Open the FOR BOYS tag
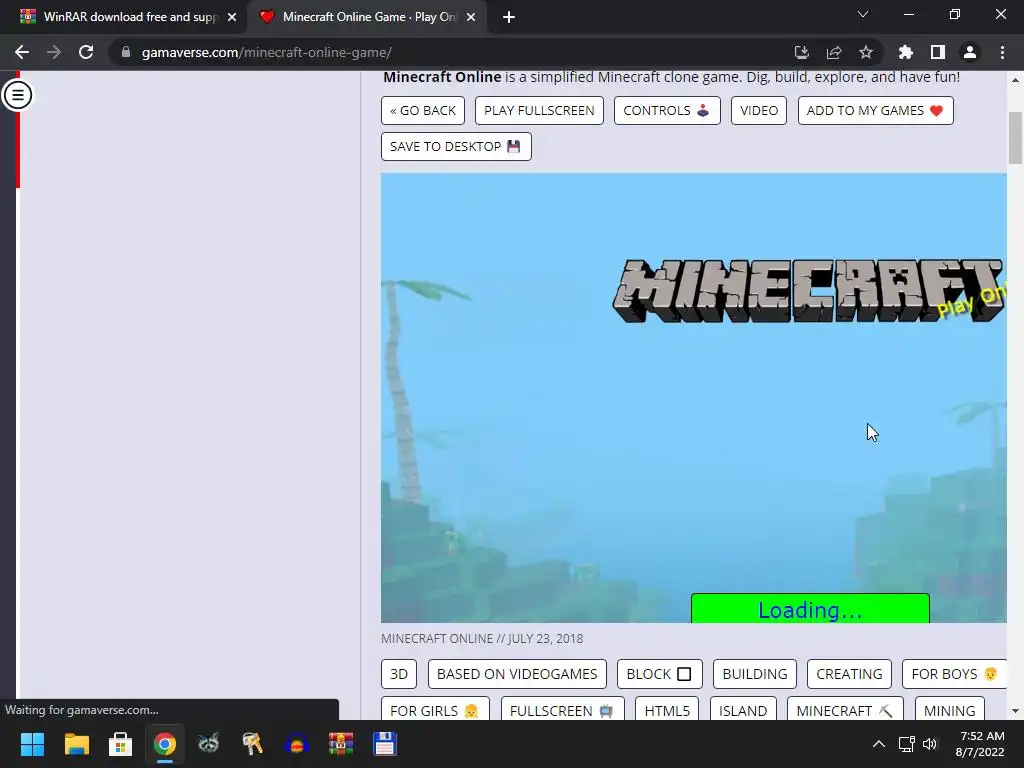Image resolution: width=1024 pixels, height=768 pixels. [x=954, y=674]
